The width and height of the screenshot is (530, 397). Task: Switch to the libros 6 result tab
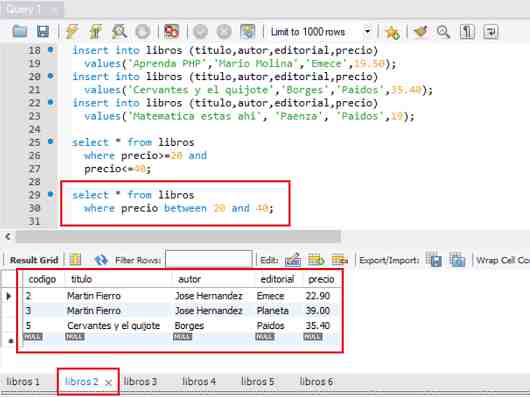pyautogui.click(x=316, y=382)
